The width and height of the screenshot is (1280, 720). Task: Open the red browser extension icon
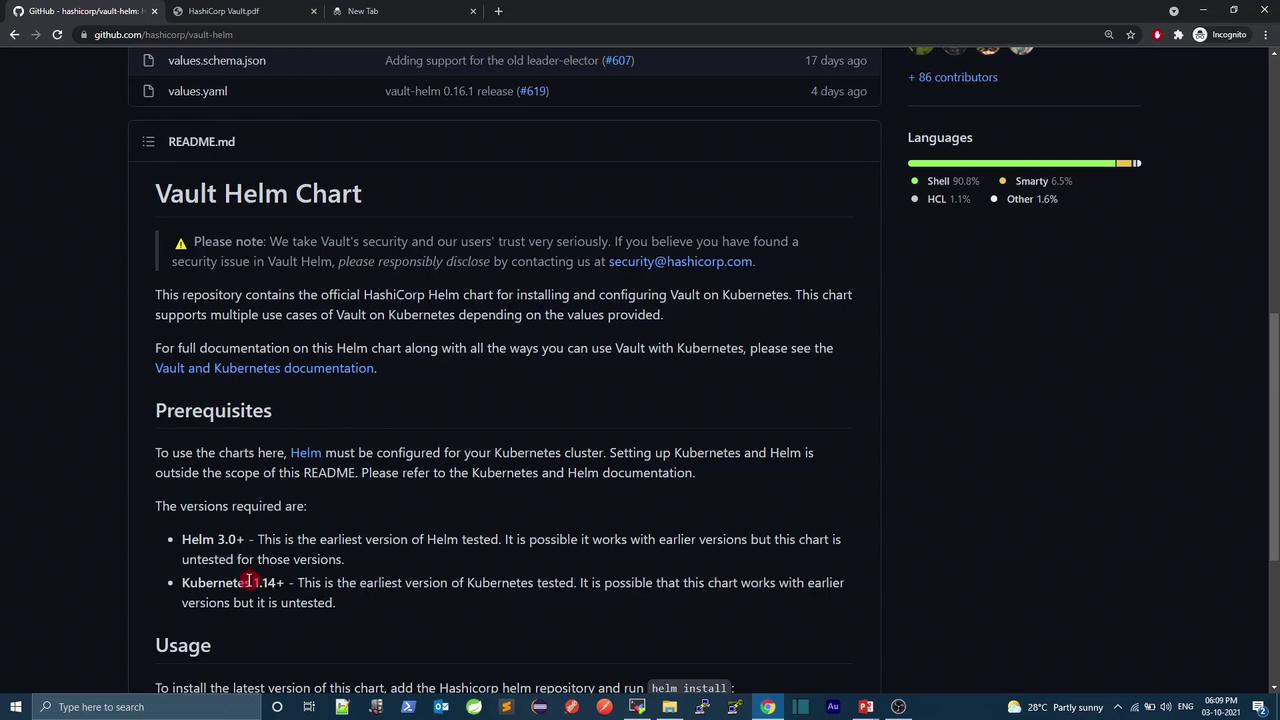click(x=1157, y=35)
